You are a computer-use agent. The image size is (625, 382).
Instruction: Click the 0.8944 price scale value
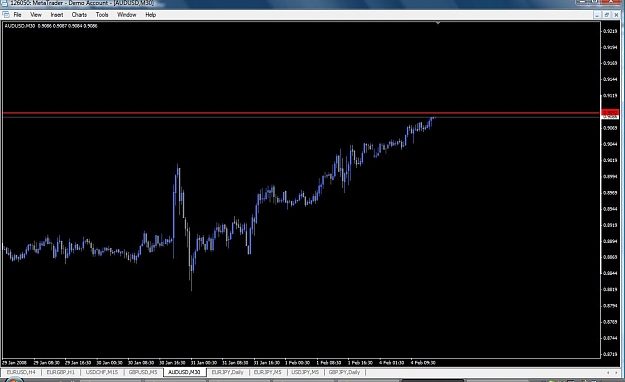point(610,209)
